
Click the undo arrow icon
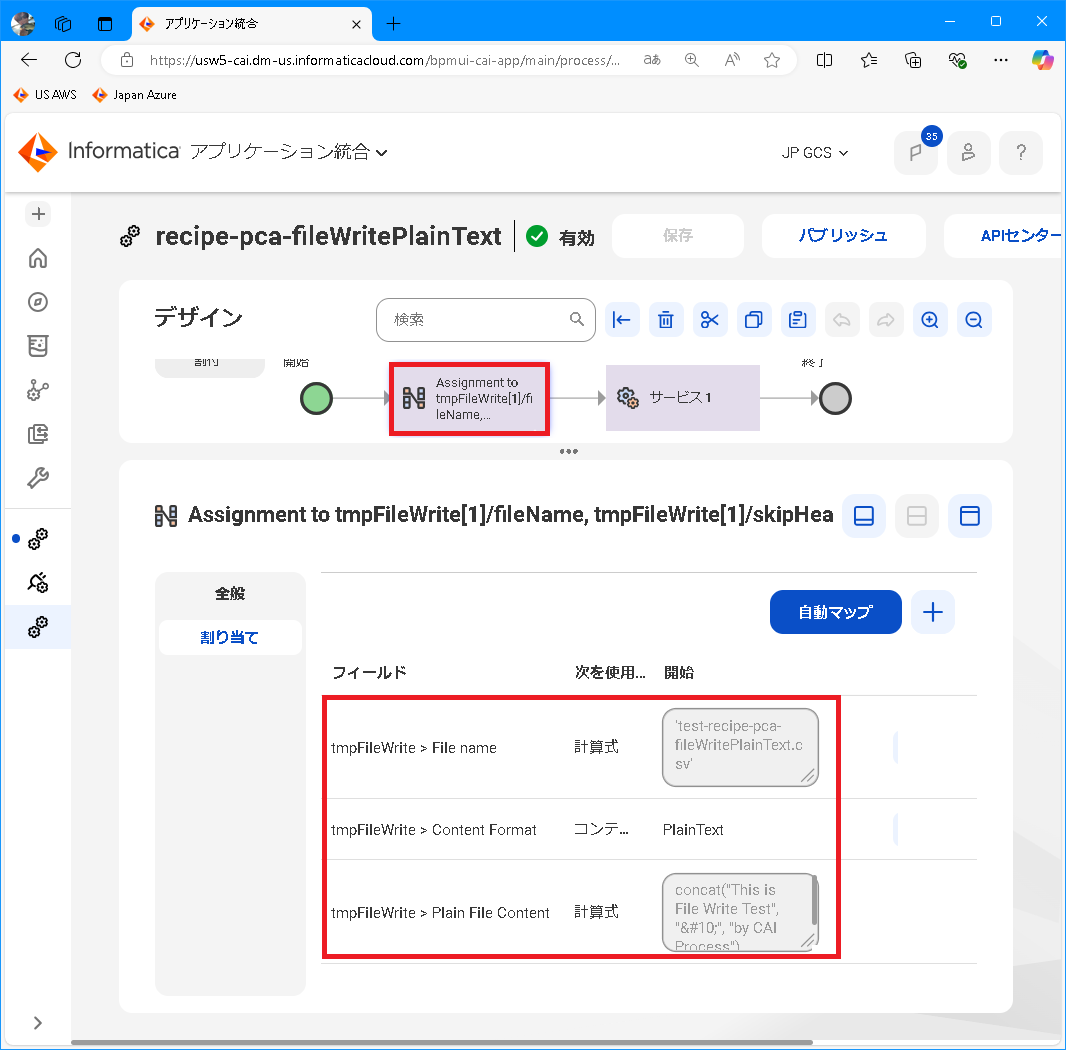coord(842,320)
